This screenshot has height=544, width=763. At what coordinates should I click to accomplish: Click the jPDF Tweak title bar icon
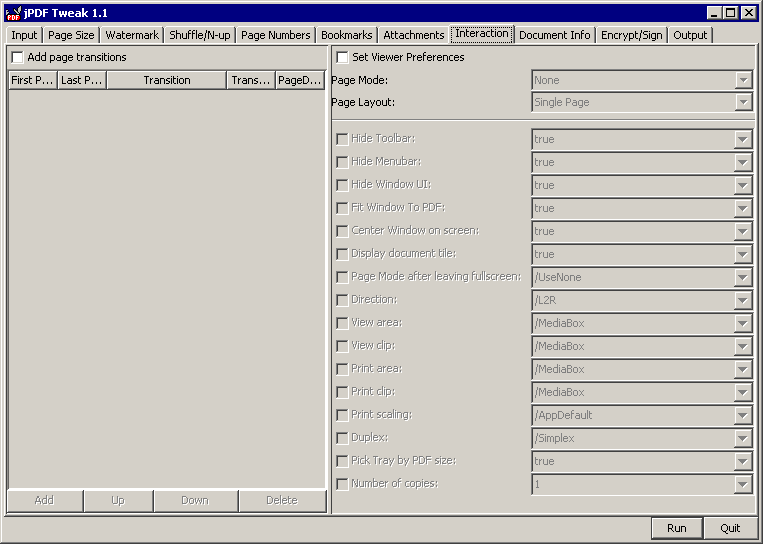(12, 12)
